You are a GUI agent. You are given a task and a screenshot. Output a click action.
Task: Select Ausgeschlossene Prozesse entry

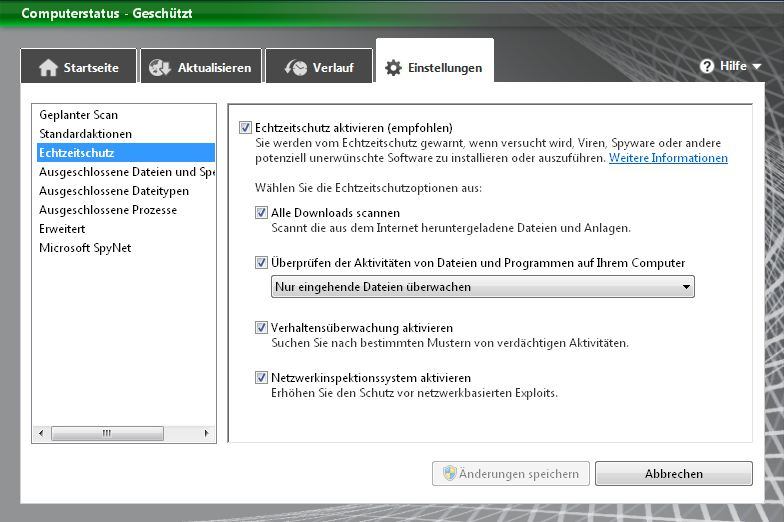click(x=126, y=210)
